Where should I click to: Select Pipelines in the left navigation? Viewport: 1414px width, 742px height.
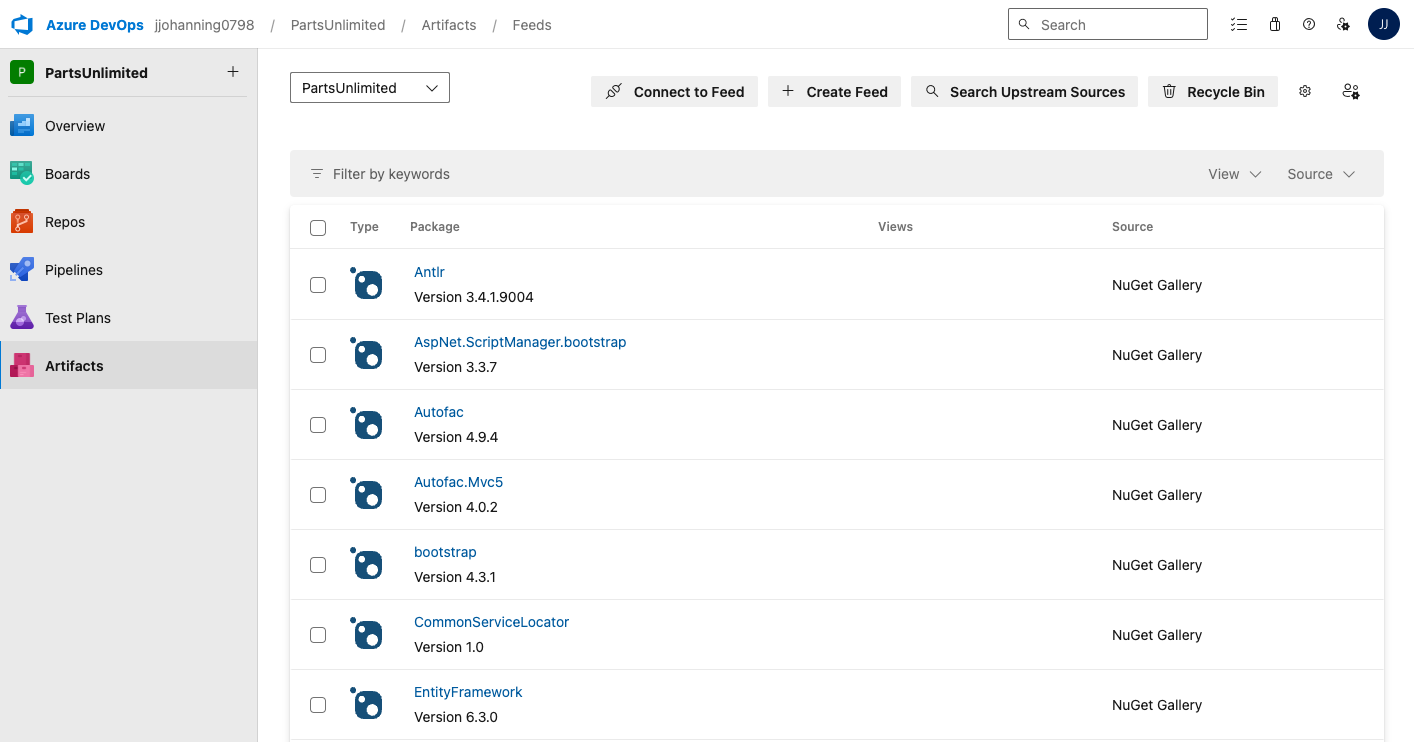72,269
